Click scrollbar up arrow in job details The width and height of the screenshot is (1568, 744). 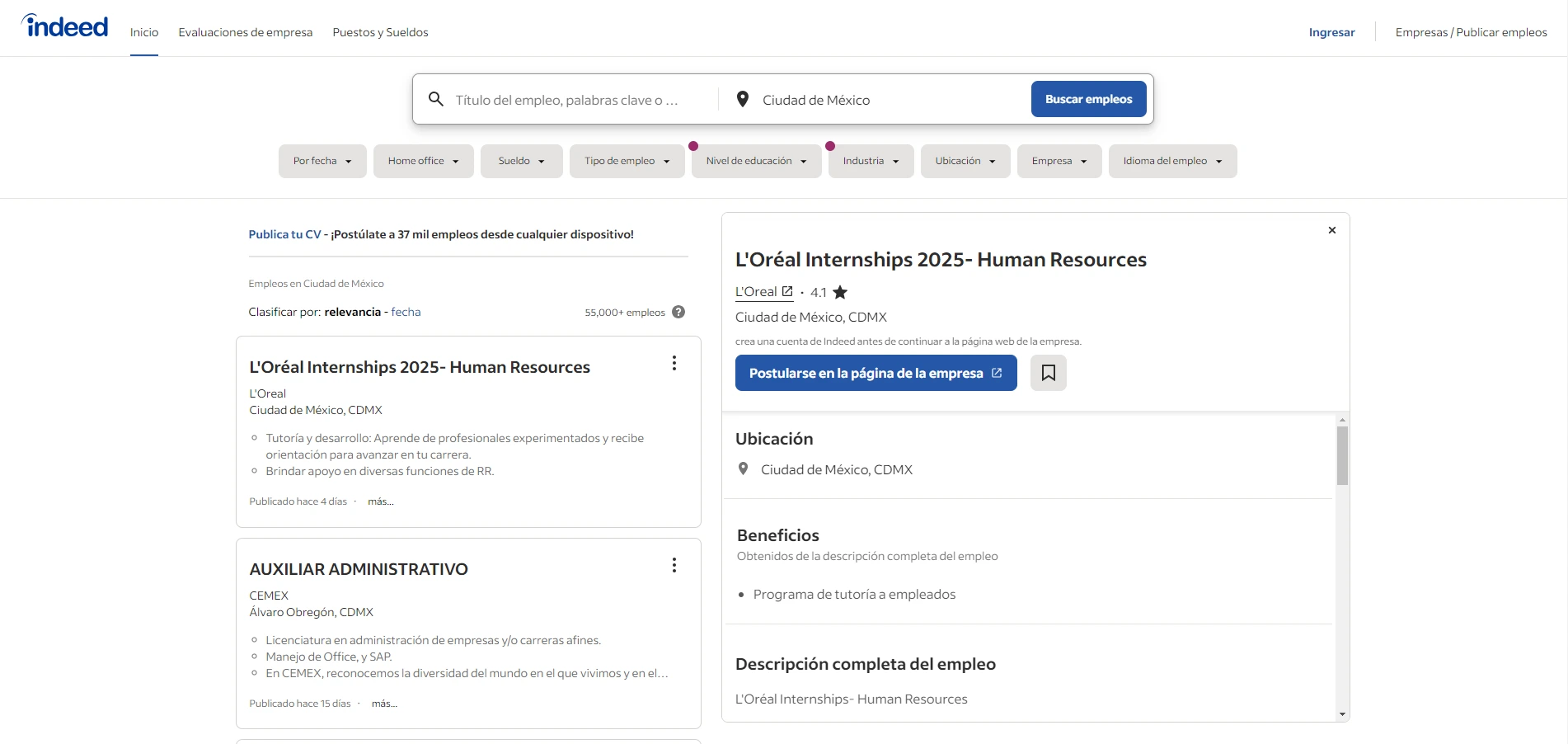1342,420
